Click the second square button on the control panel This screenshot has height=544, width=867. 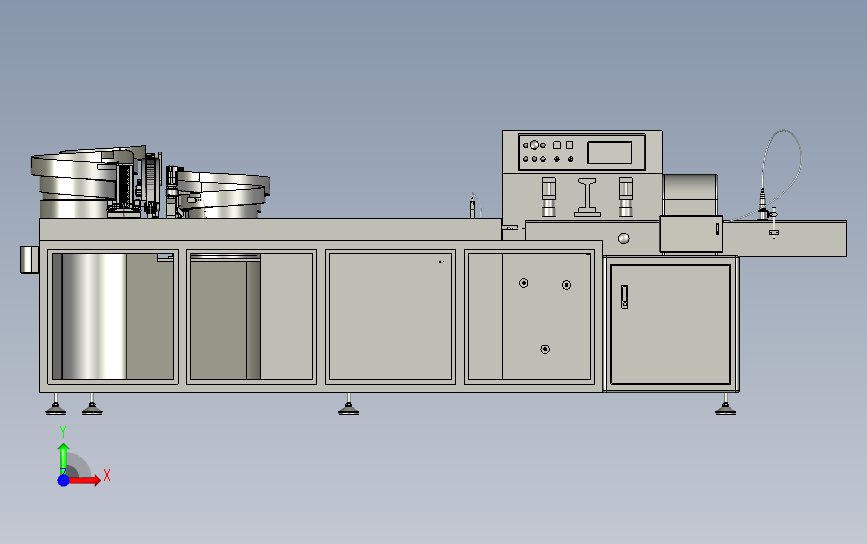570,145
